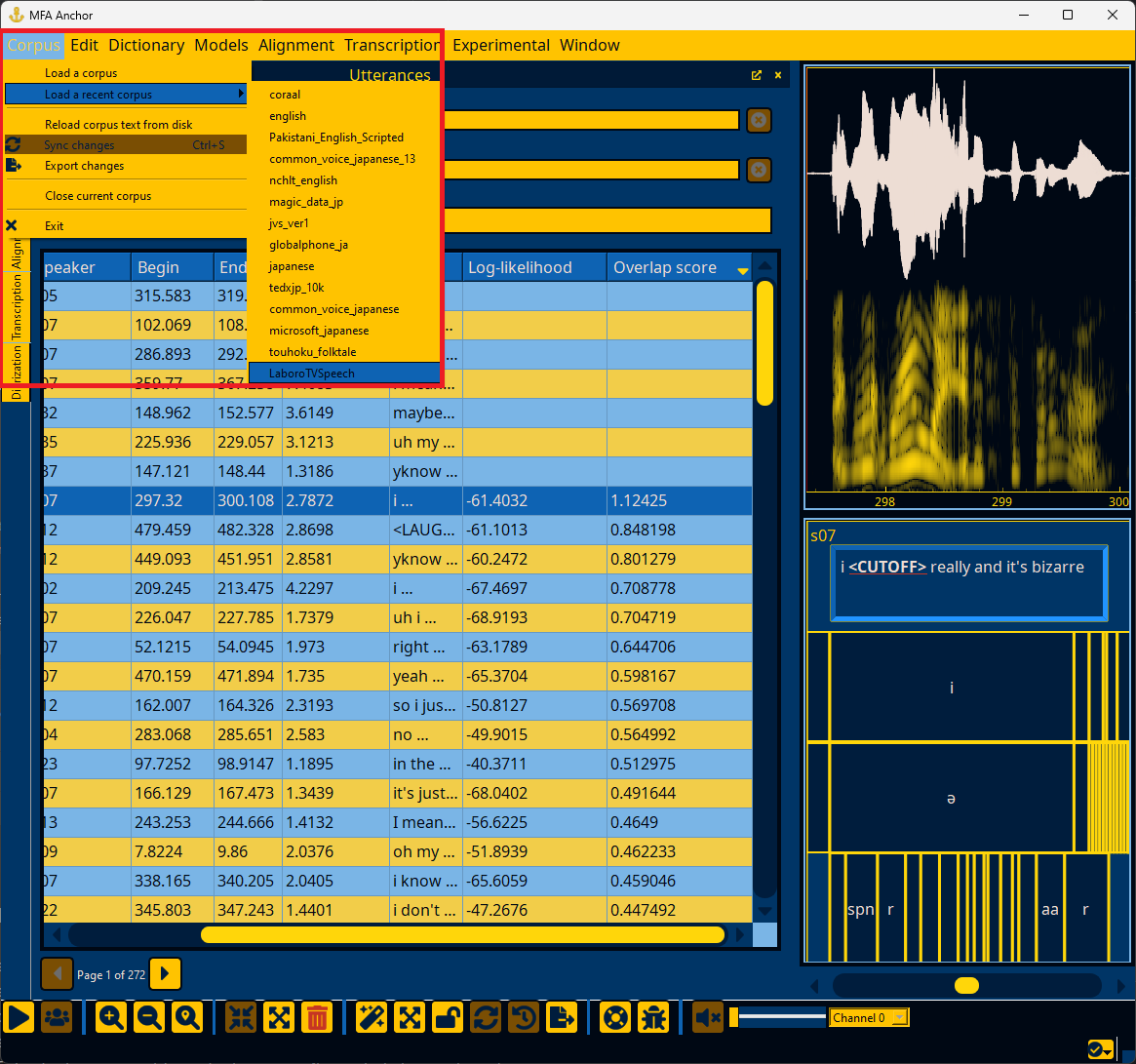Click the waveform display
The width and height of the screenshot is (1136, 1064).
click(968, 174)
